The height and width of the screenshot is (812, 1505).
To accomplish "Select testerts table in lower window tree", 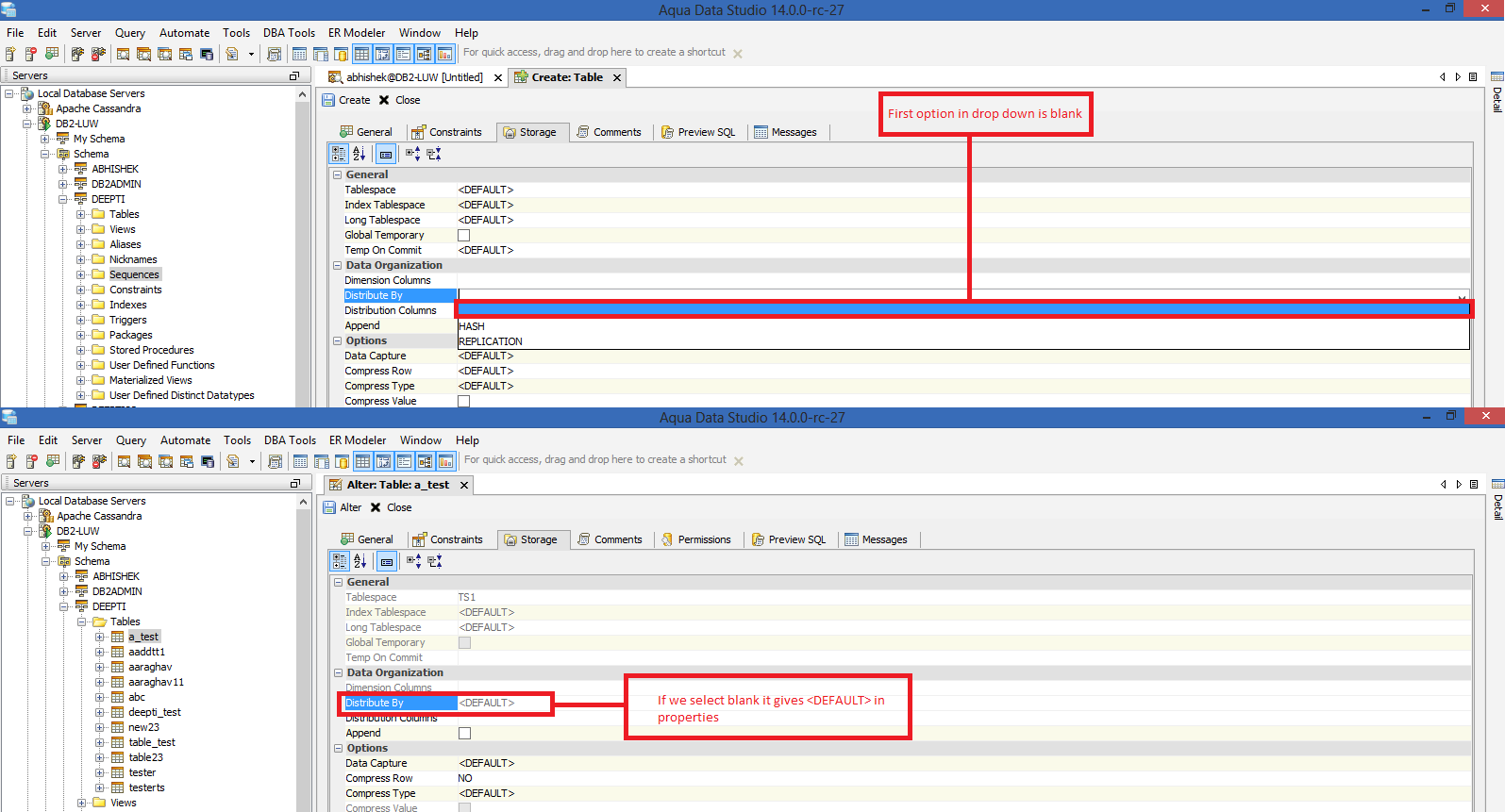I will point(146,788).
